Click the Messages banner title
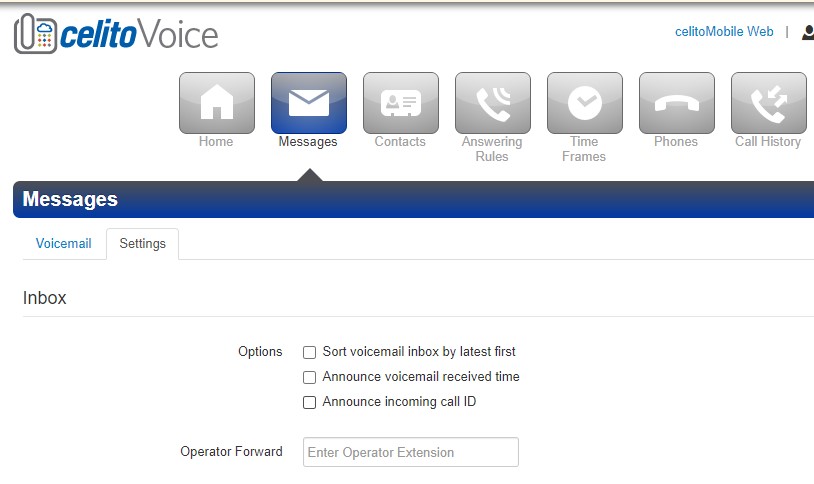This screenshot has width=814, height=484. tap(70, 199)
